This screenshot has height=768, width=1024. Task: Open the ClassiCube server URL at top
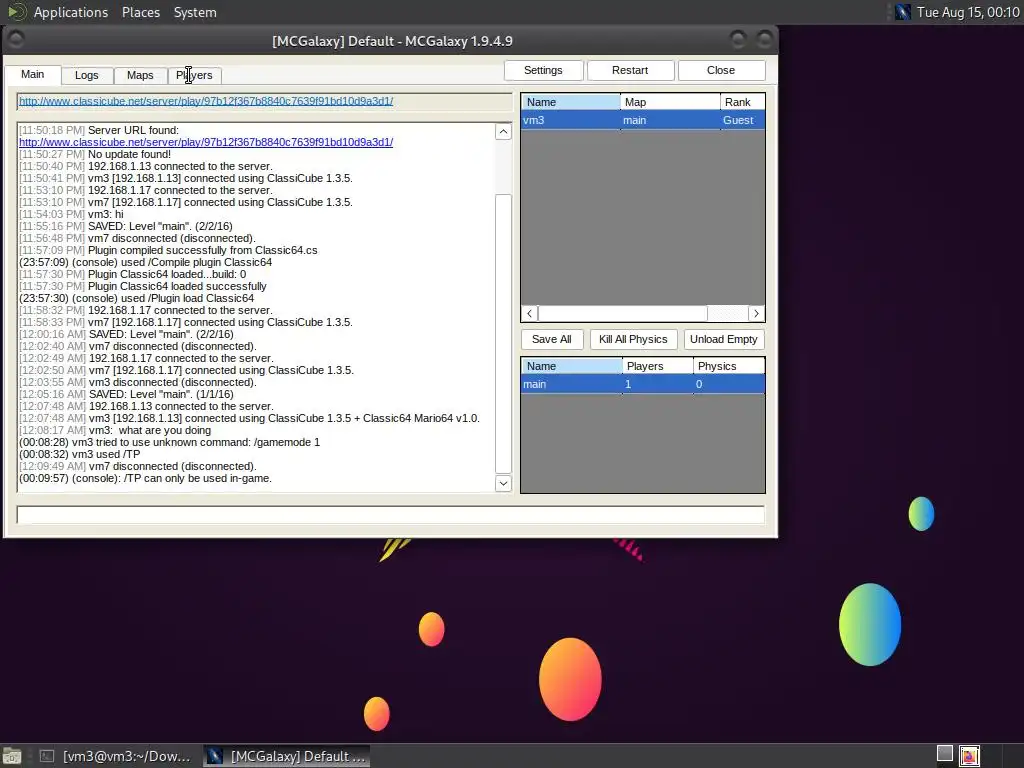point(206,101)
